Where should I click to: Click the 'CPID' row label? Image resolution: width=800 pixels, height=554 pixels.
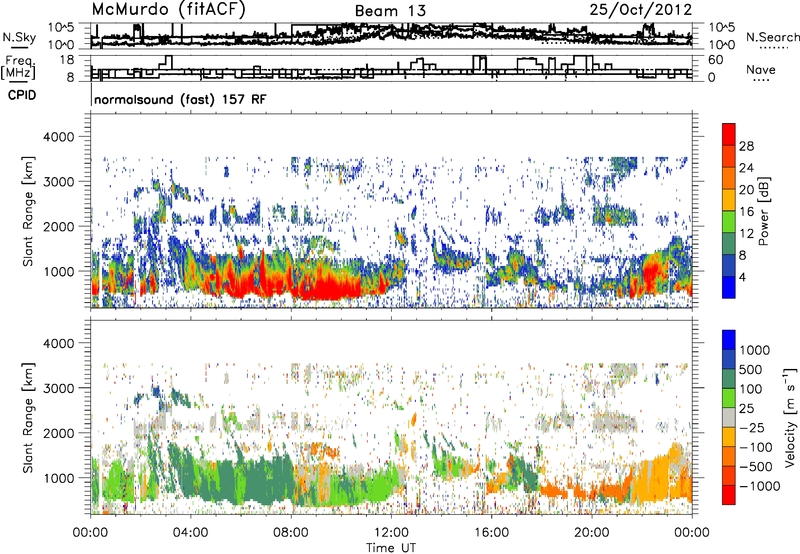coord(22,95)
